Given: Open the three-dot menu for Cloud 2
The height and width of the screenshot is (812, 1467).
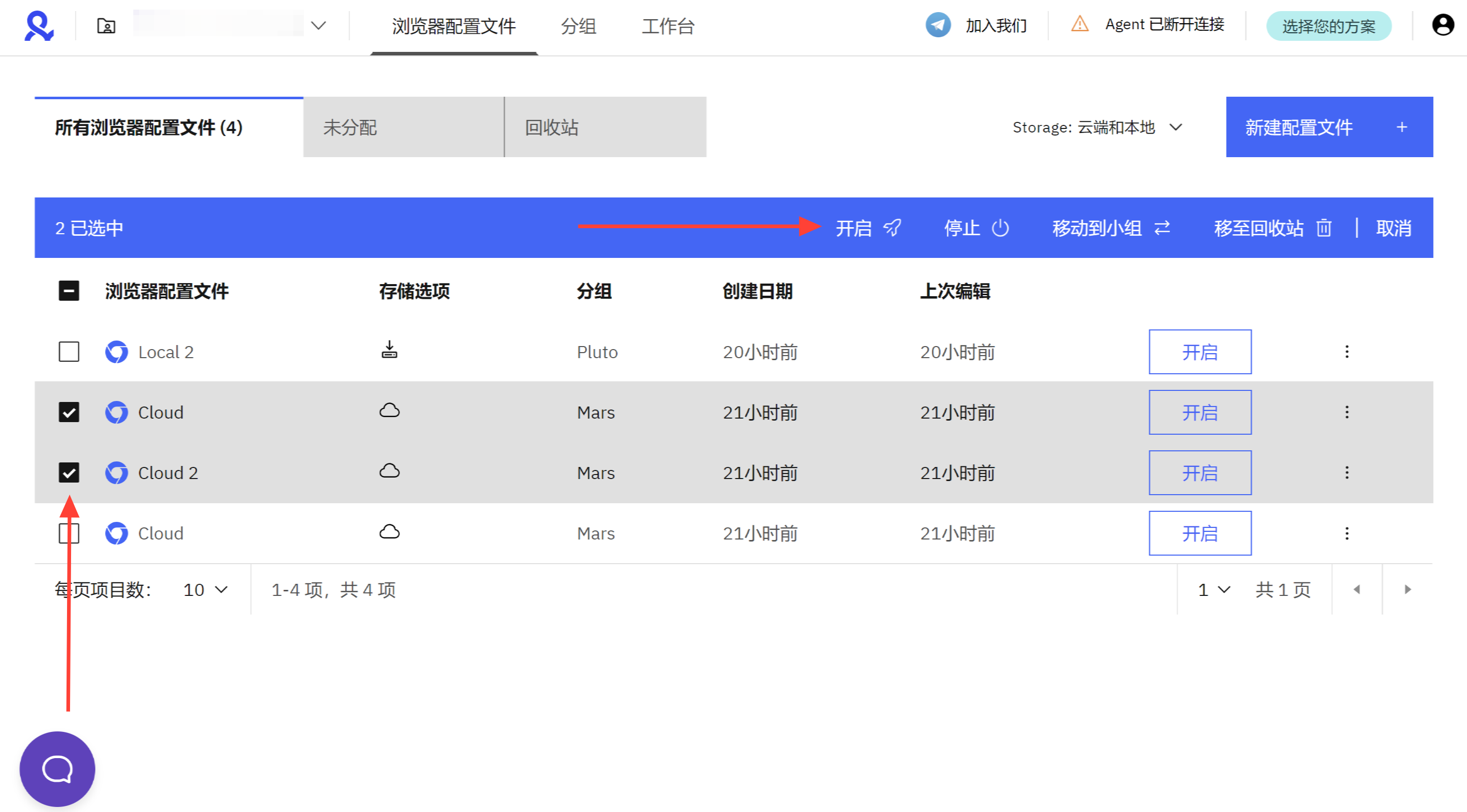Looking at the screenshot, I should point(1347,472).
